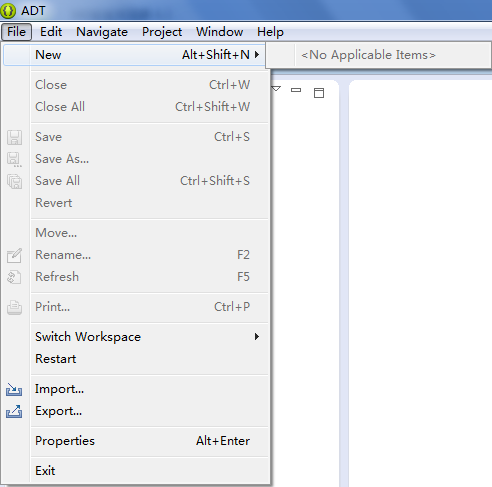Click the Ctrl+Shift+S shortcut text
The width and height of the screenshot is (492, 487).
pos(215,181)
